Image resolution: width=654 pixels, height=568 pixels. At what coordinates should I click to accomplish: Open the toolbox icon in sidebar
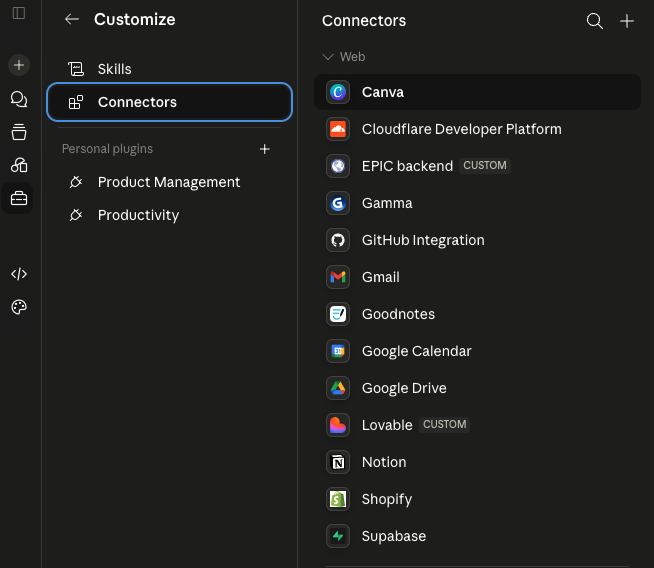[x=19, y=198]
